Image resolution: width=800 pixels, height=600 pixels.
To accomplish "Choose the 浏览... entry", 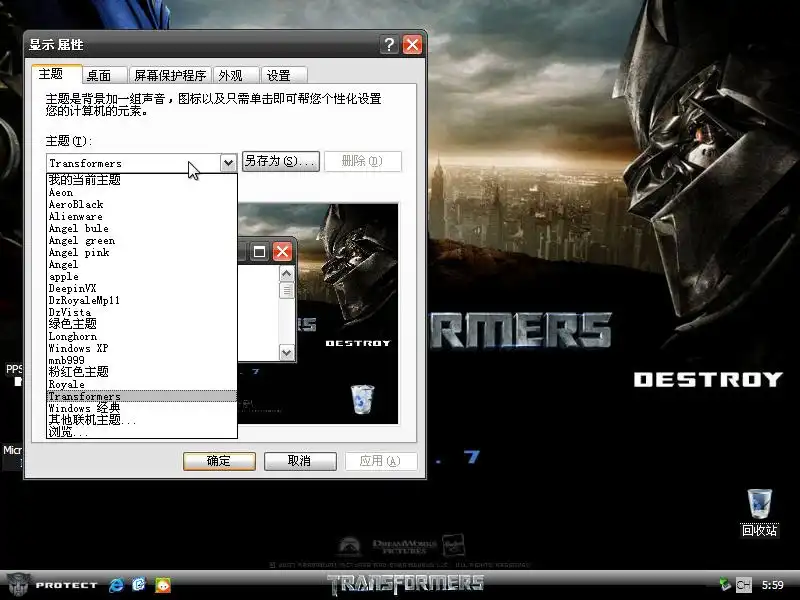I will [142, 432].
